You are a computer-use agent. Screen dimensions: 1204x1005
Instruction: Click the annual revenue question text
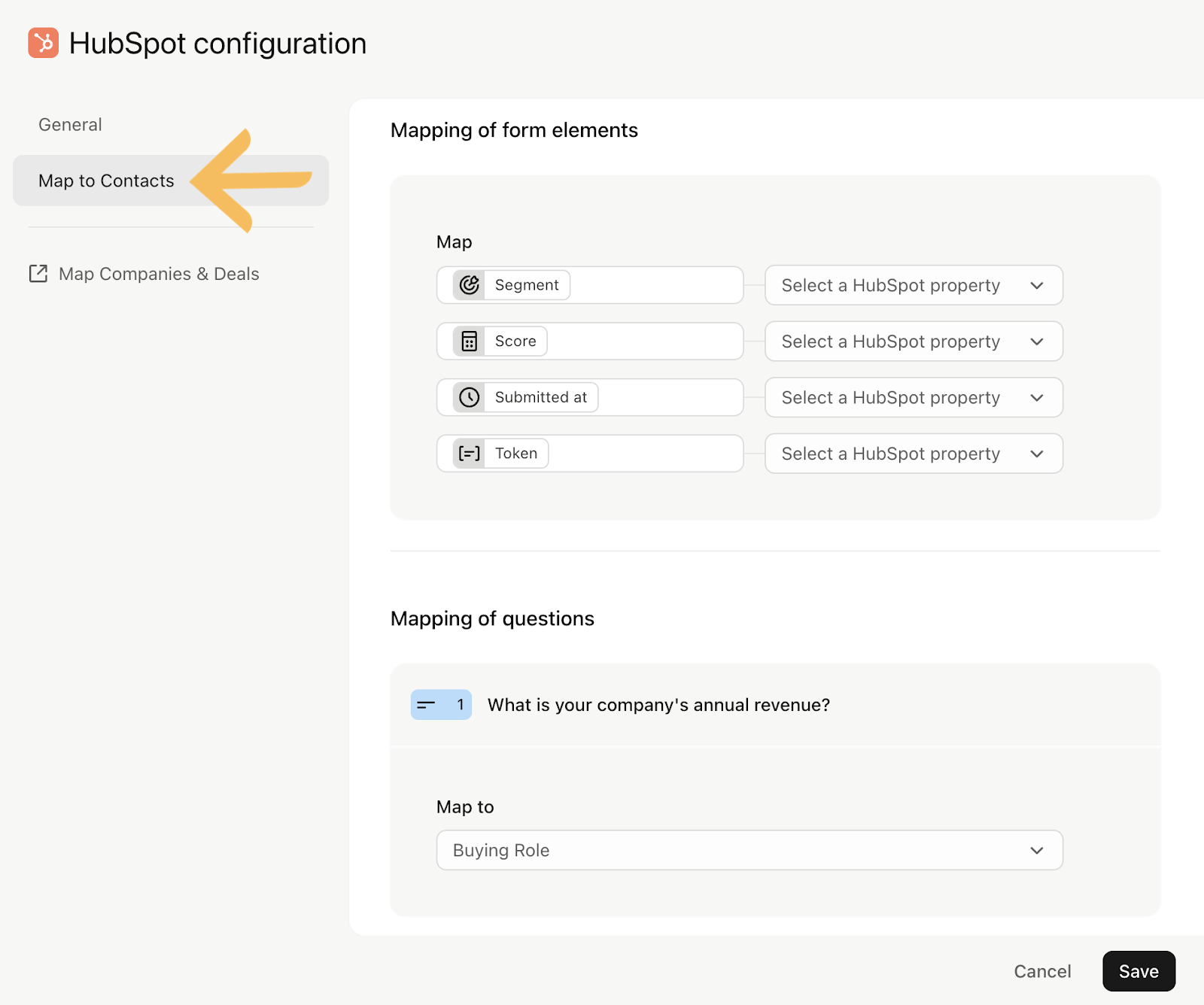[x=658, y=705]
